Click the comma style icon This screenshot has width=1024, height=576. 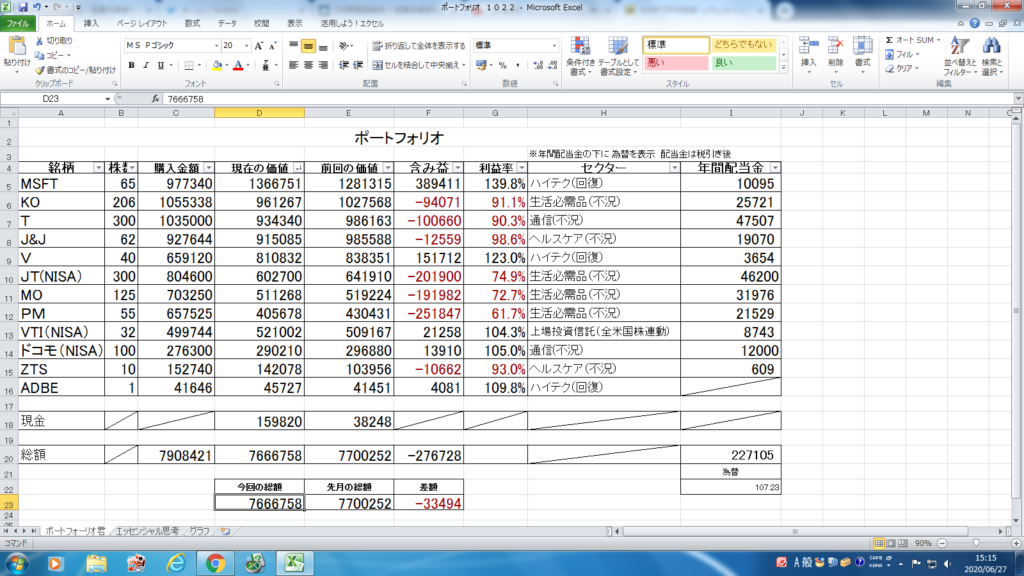pos(517,65)
